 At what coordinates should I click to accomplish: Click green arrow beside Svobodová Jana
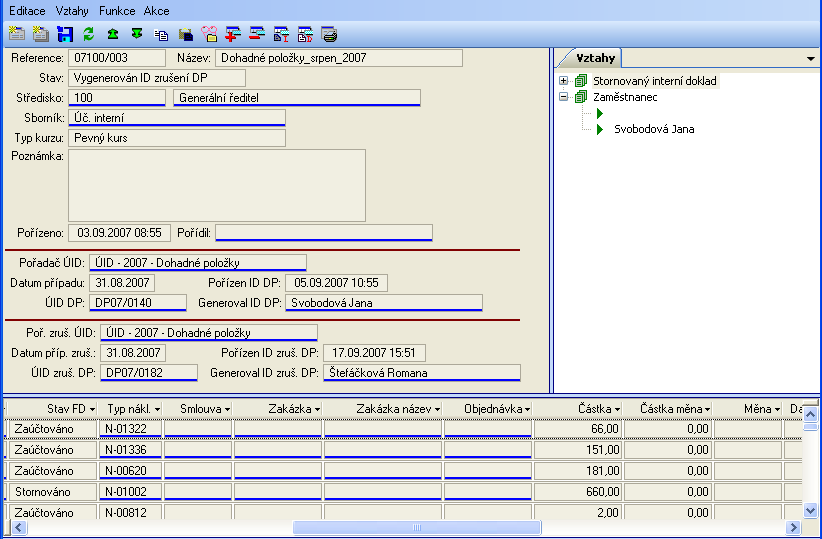(600, 129)
